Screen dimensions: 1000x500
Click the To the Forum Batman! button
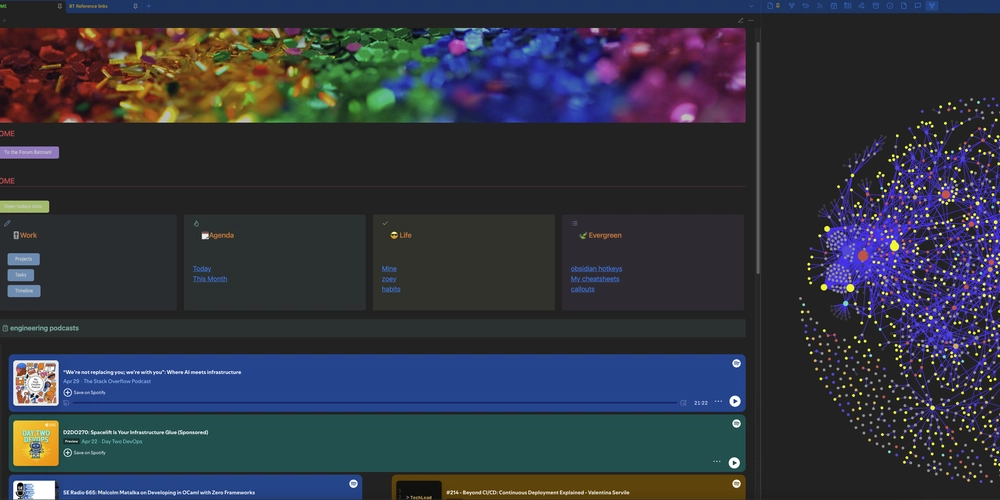tap(29, 152)
